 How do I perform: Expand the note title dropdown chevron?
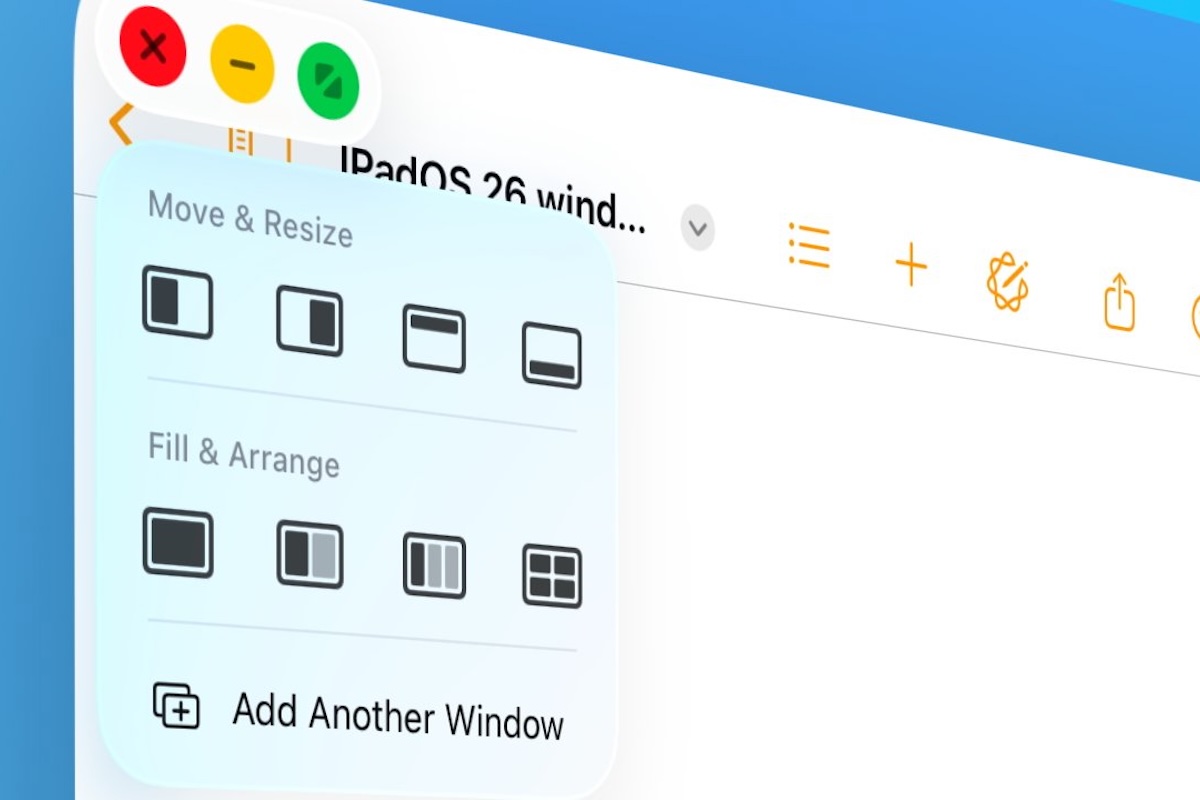coord(698,229)
